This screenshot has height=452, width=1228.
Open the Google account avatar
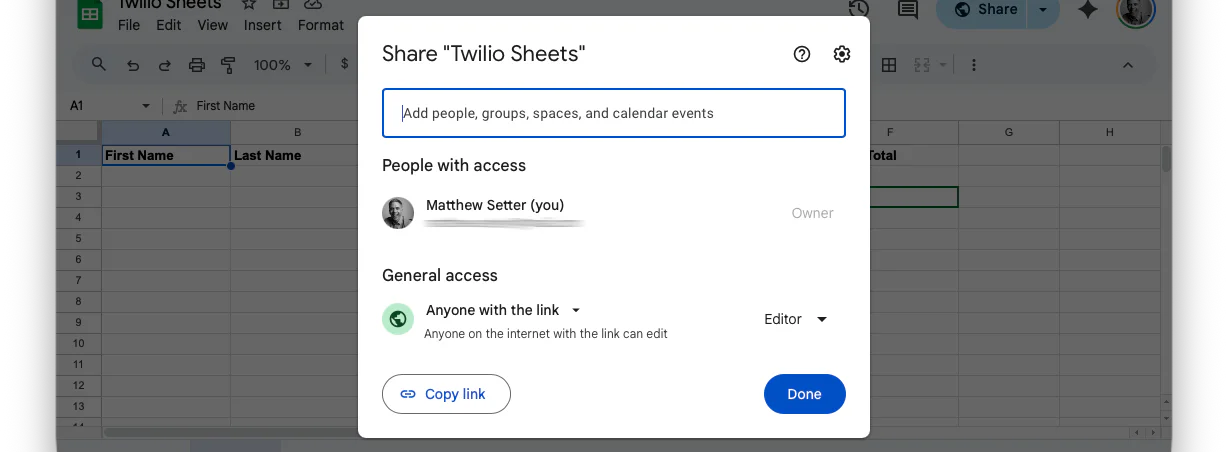tap(1136, 11)
